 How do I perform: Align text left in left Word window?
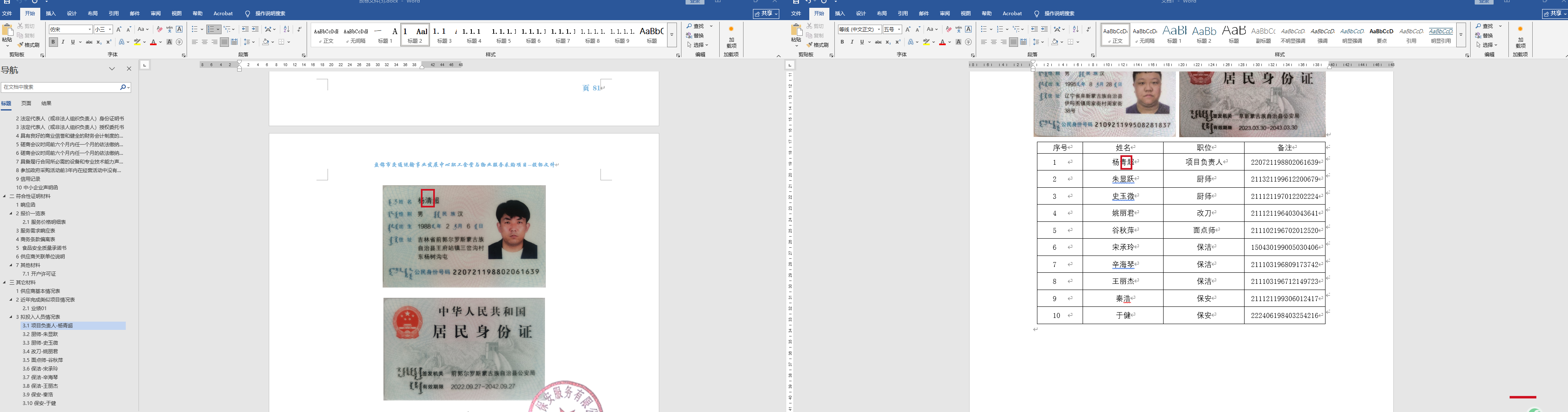(x=195, y=42)
